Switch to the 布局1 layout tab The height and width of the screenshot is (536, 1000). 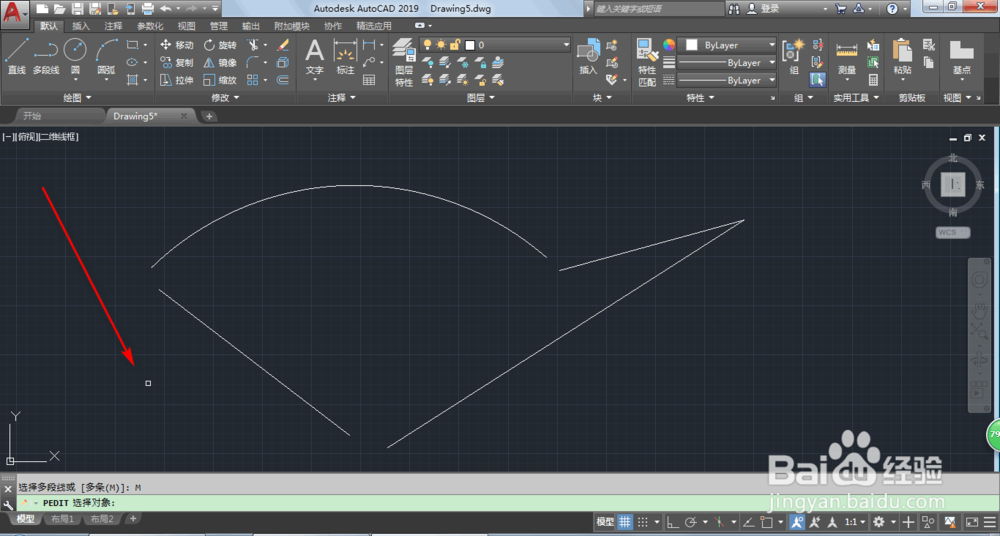point(62,519)
